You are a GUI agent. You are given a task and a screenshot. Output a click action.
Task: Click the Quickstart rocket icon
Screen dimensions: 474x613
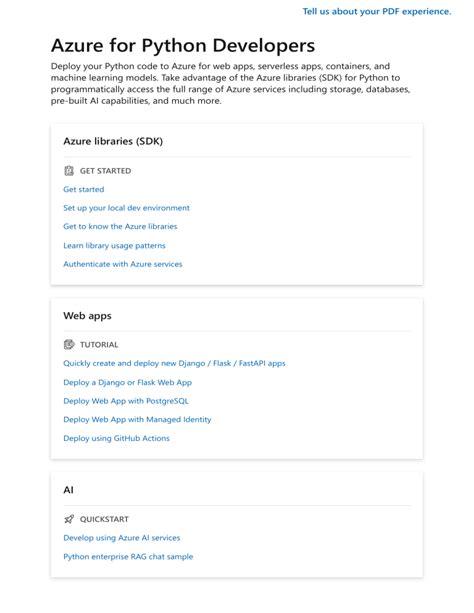pyautogui.click(x=69, y=519)
